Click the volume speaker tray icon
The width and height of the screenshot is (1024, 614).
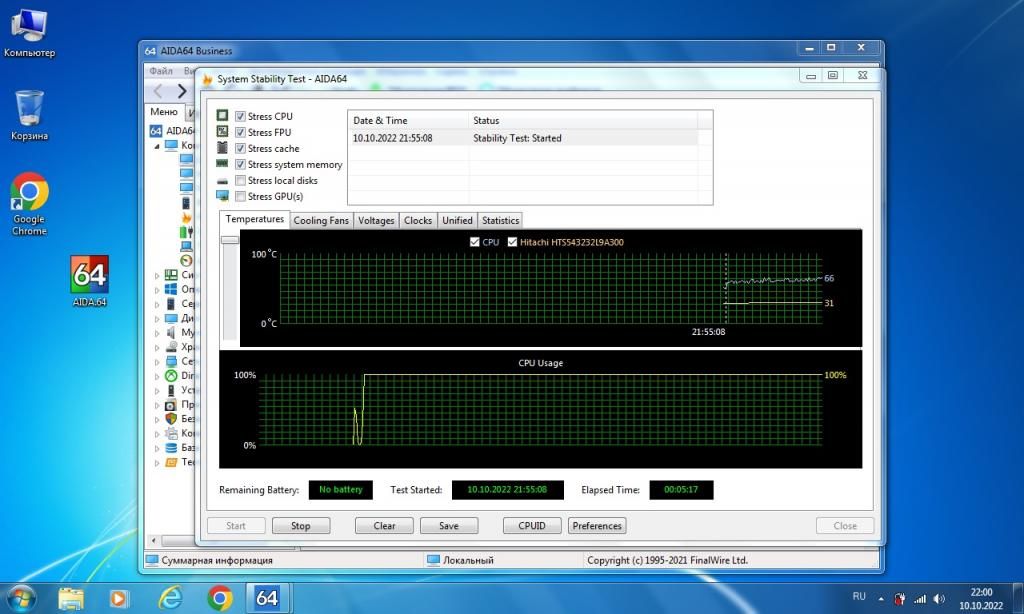(x=939, y=598)
